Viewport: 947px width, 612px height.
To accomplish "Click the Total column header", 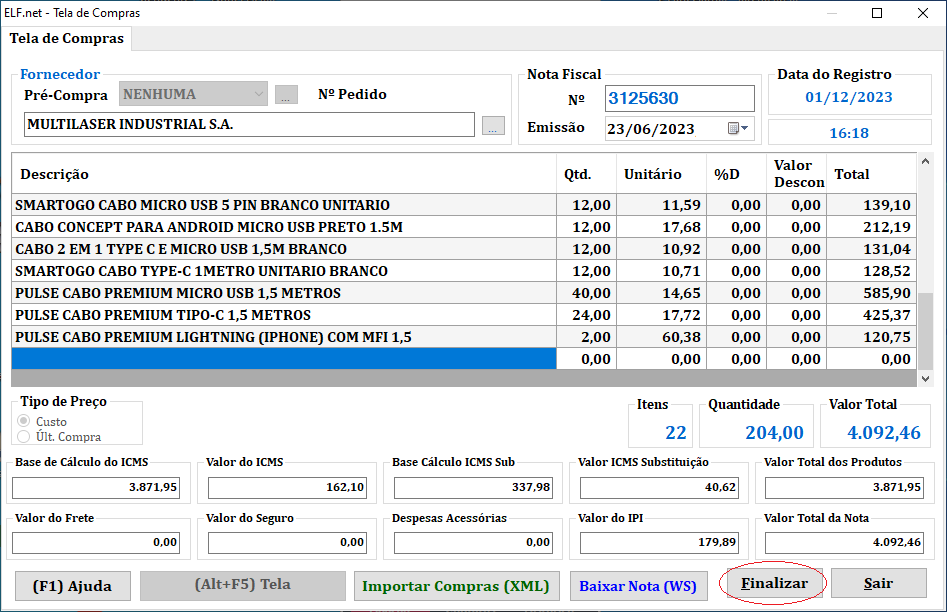I will point(872,174).
